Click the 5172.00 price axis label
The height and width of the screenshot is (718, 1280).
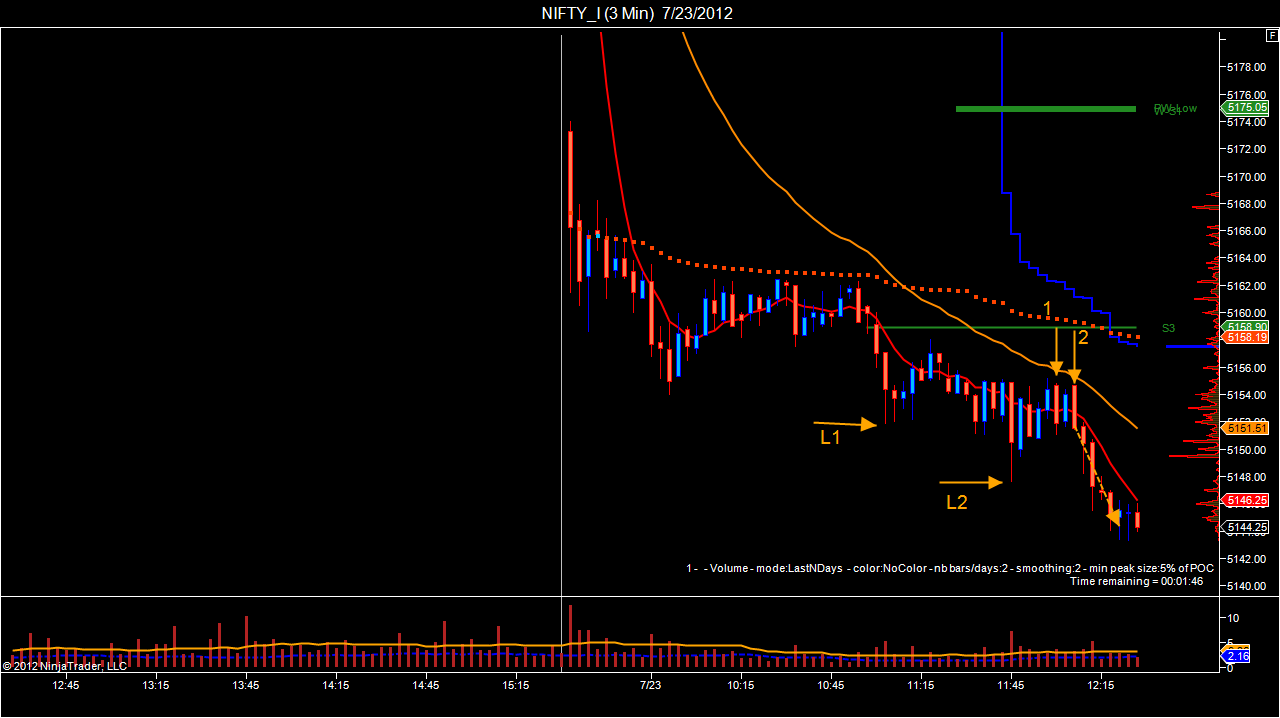click(1246, 149)
